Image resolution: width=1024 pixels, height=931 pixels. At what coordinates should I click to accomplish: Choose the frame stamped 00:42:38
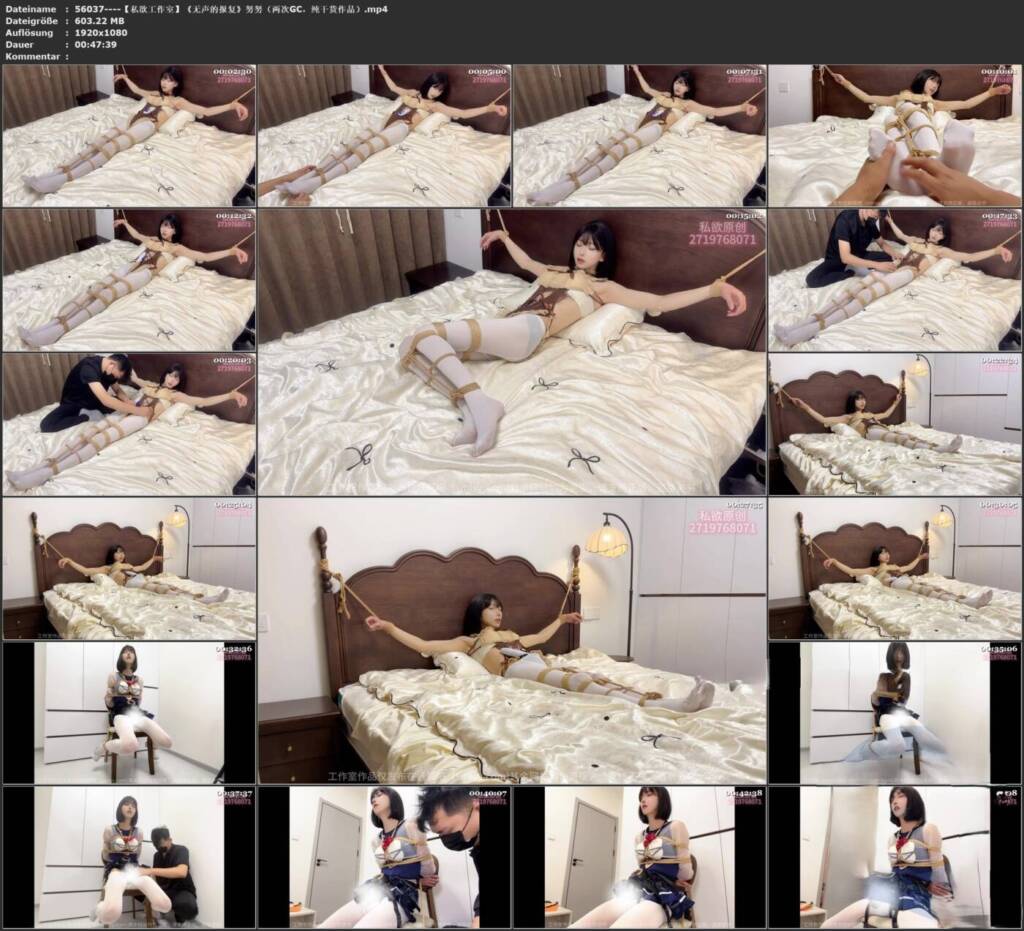(639, 857)
